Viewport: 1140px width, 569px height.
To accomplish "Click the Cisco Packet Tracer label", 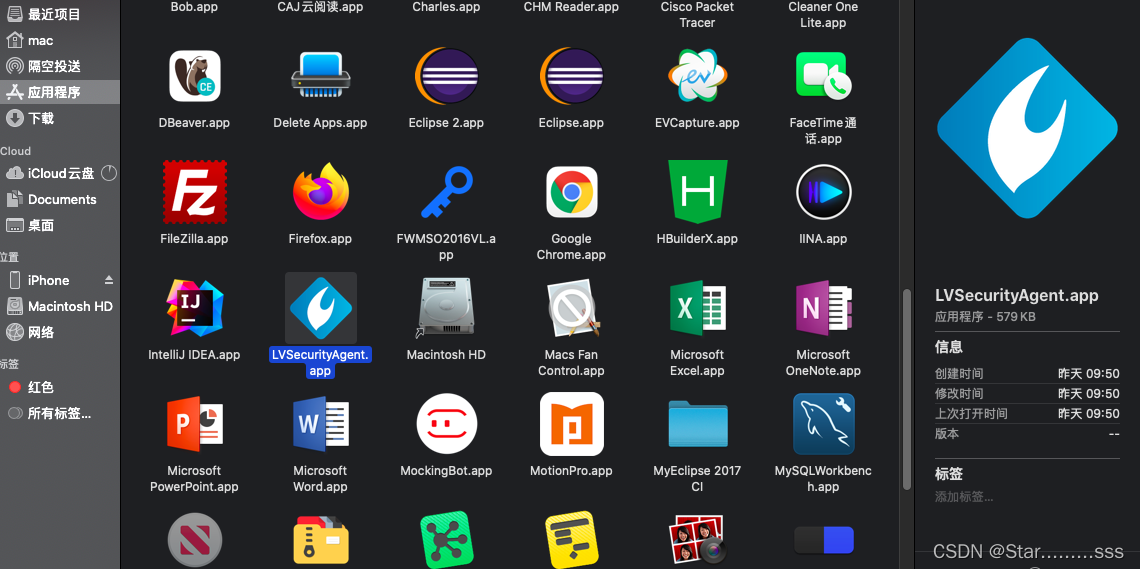I will click(697, 15).
